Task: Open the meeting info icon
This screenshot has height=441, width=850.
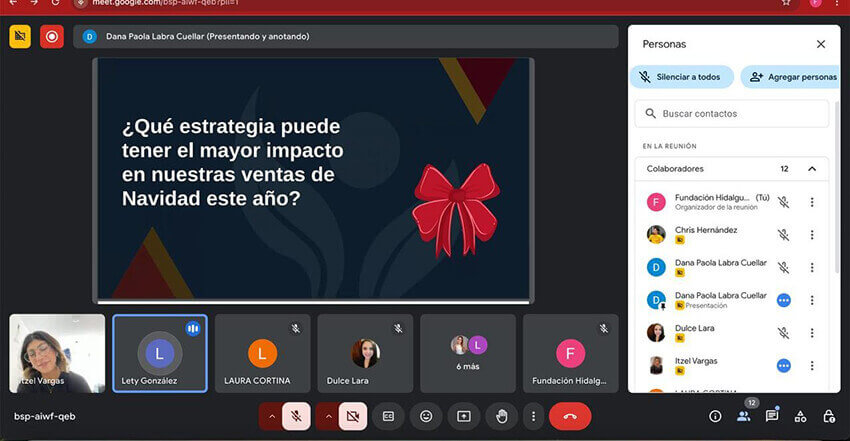Action: pos(715,416)
